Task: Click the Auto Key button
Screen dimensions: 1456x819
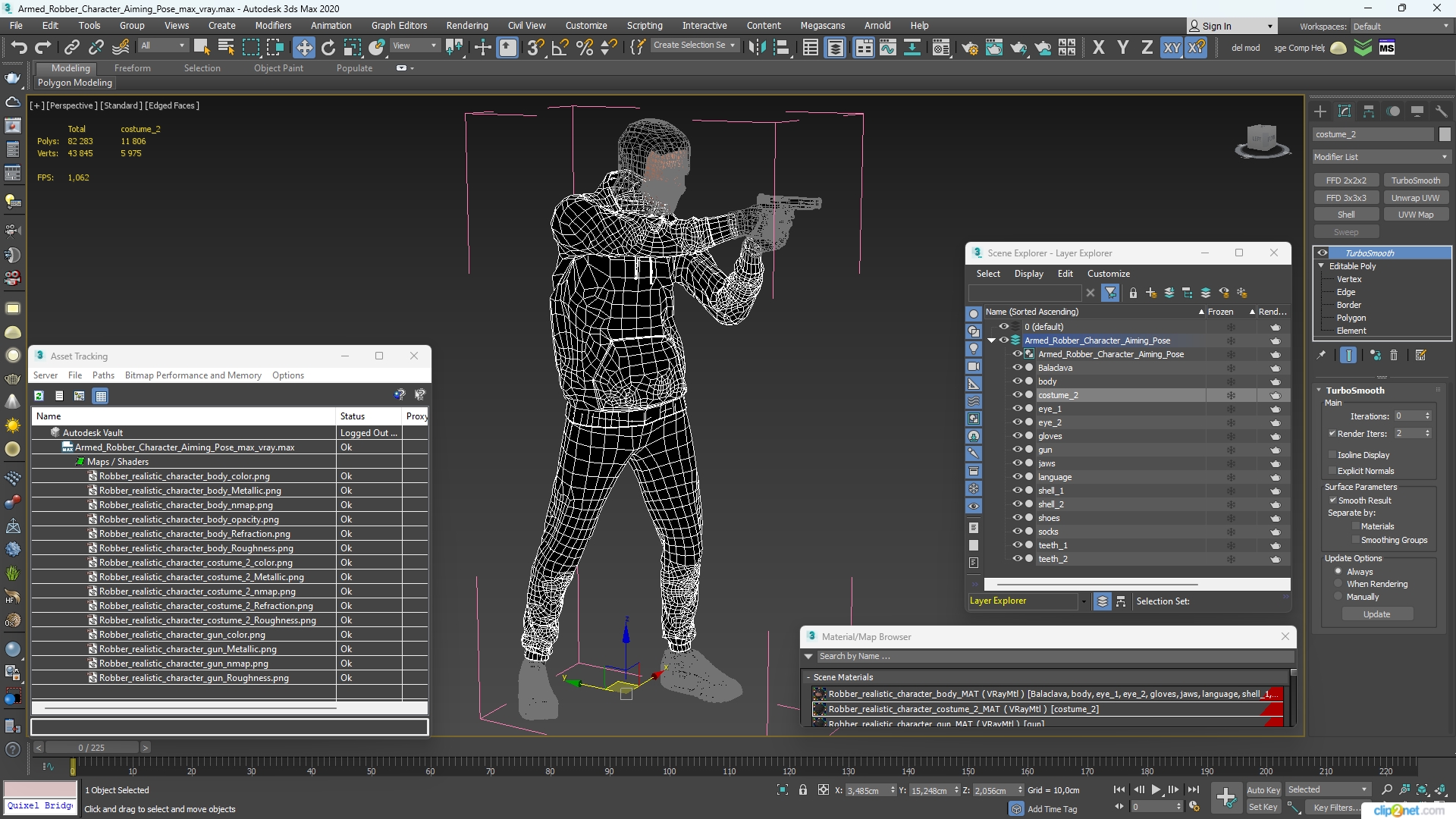Action: coord(1263,790)
